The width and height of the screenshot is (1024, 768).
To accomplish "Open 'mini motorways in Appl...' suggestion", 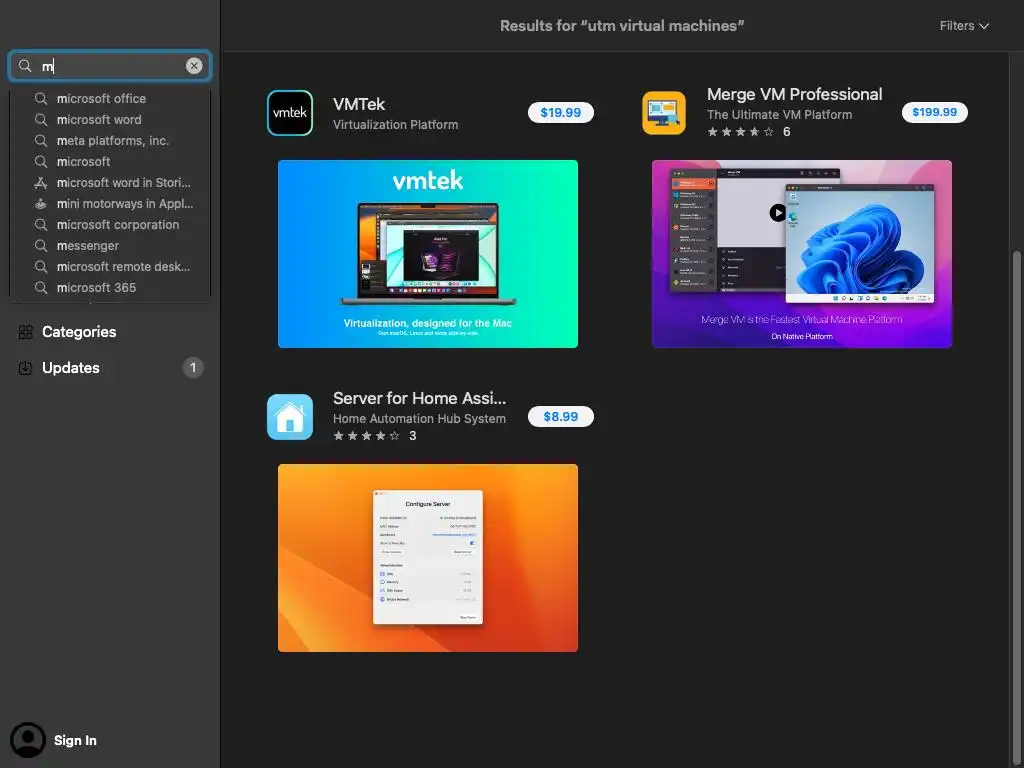I will tap(110, 204).
